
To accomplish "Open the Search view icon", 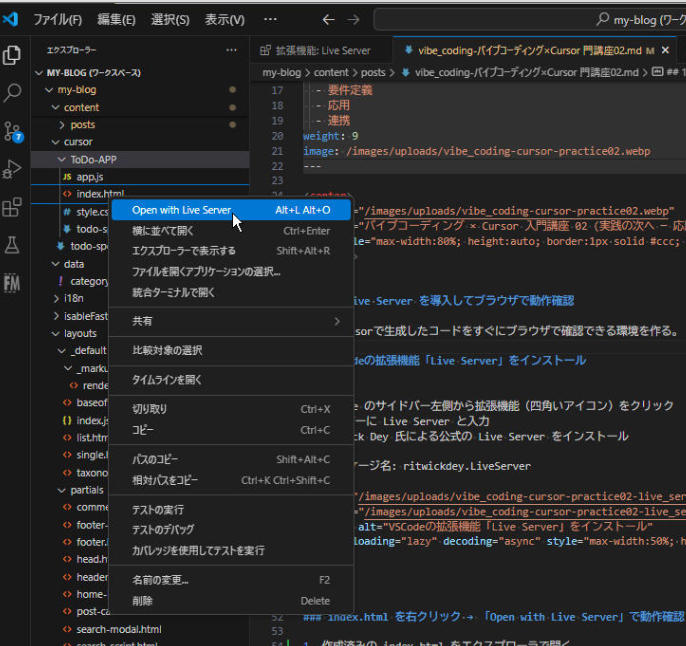I will click(13, 93).
